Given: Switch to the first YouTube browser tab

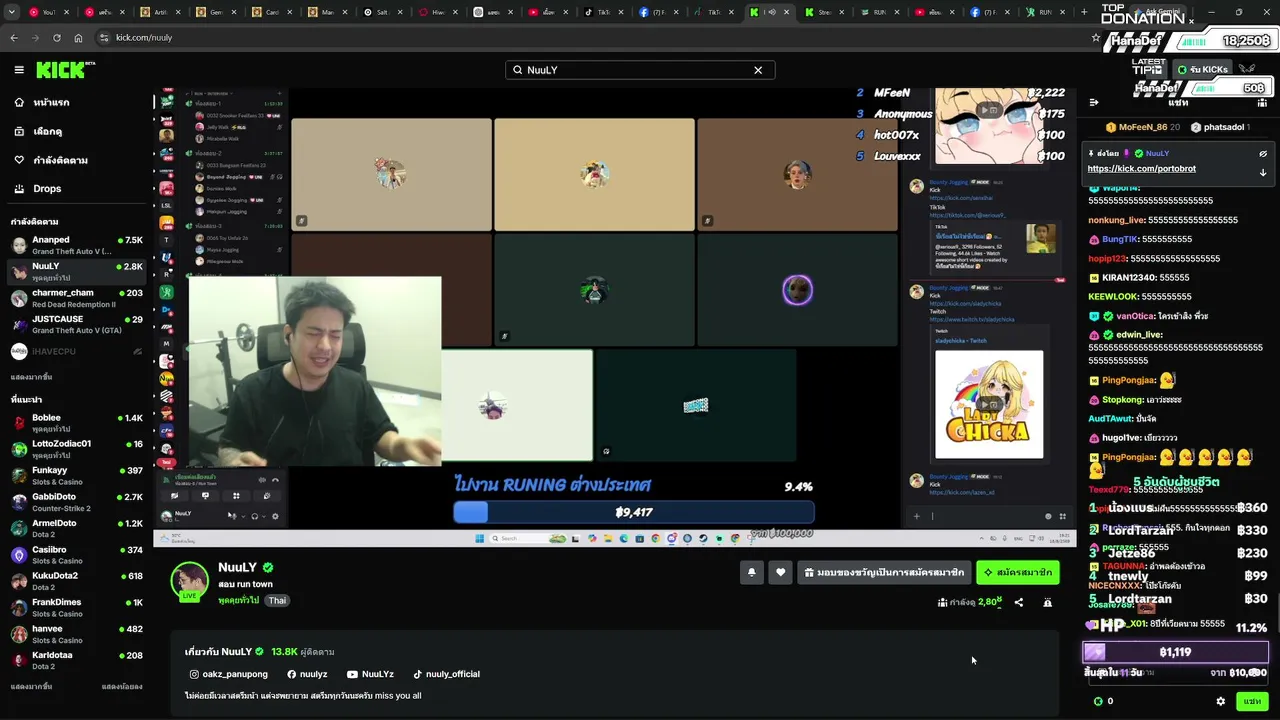Looking at the screenshot, I should pyautogui.click(x=48, y=12).
